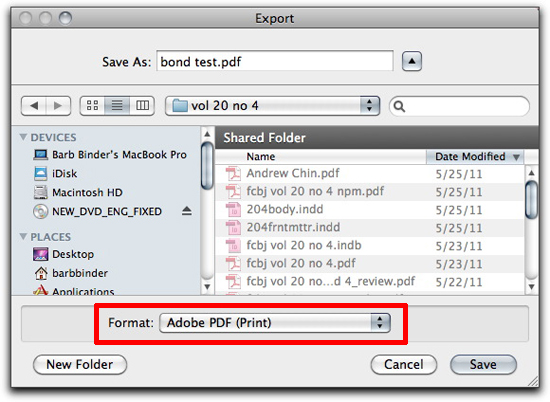This screenshot has width=550, height=402.
Task: Eject the NEW_DVD_ENG_FIXED disc
Action: pos(187,211)
